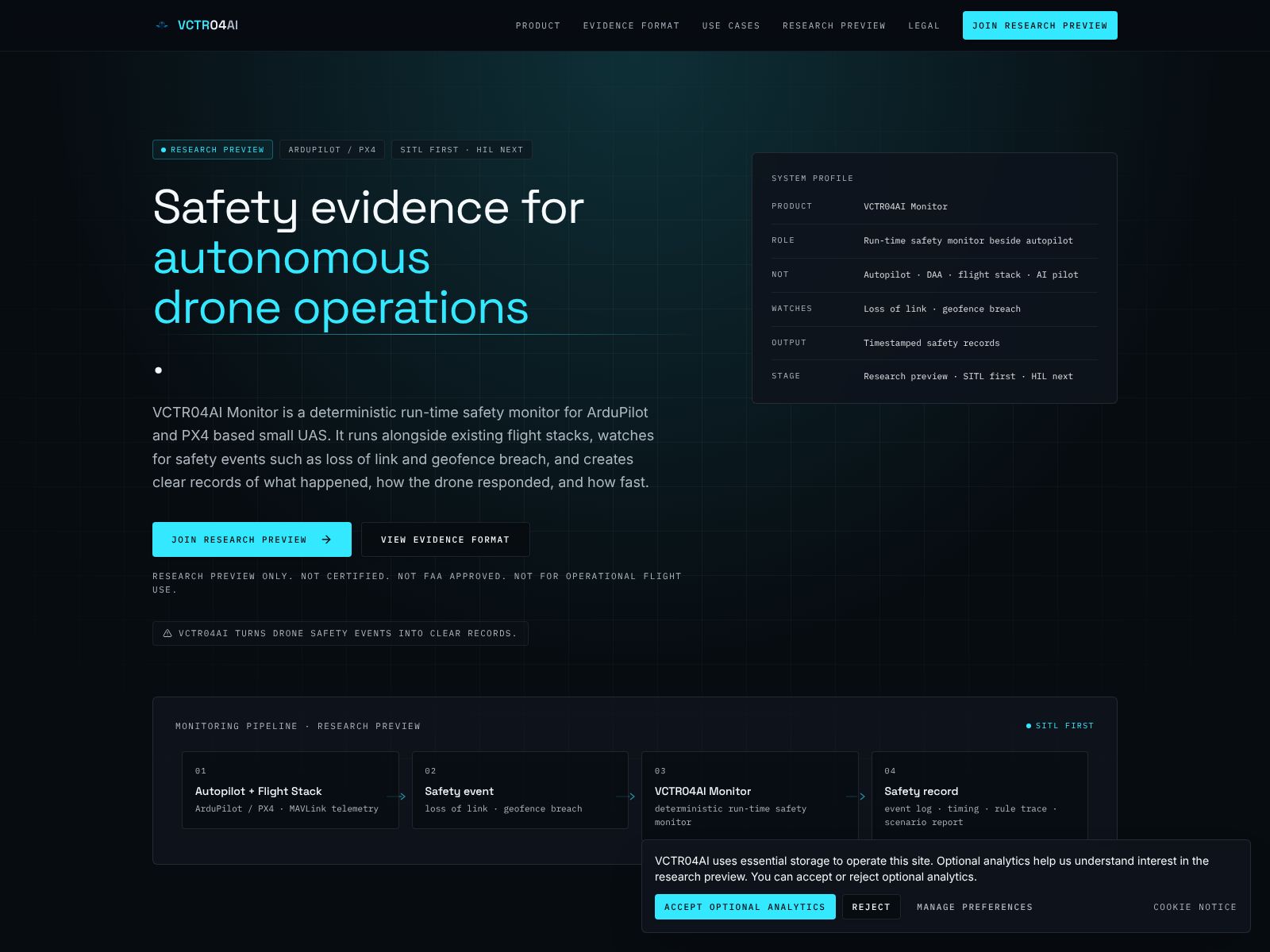The image size is (1270, 952).
Task: Go to Evidence Format in the navigation
Action: click(632, 26)
